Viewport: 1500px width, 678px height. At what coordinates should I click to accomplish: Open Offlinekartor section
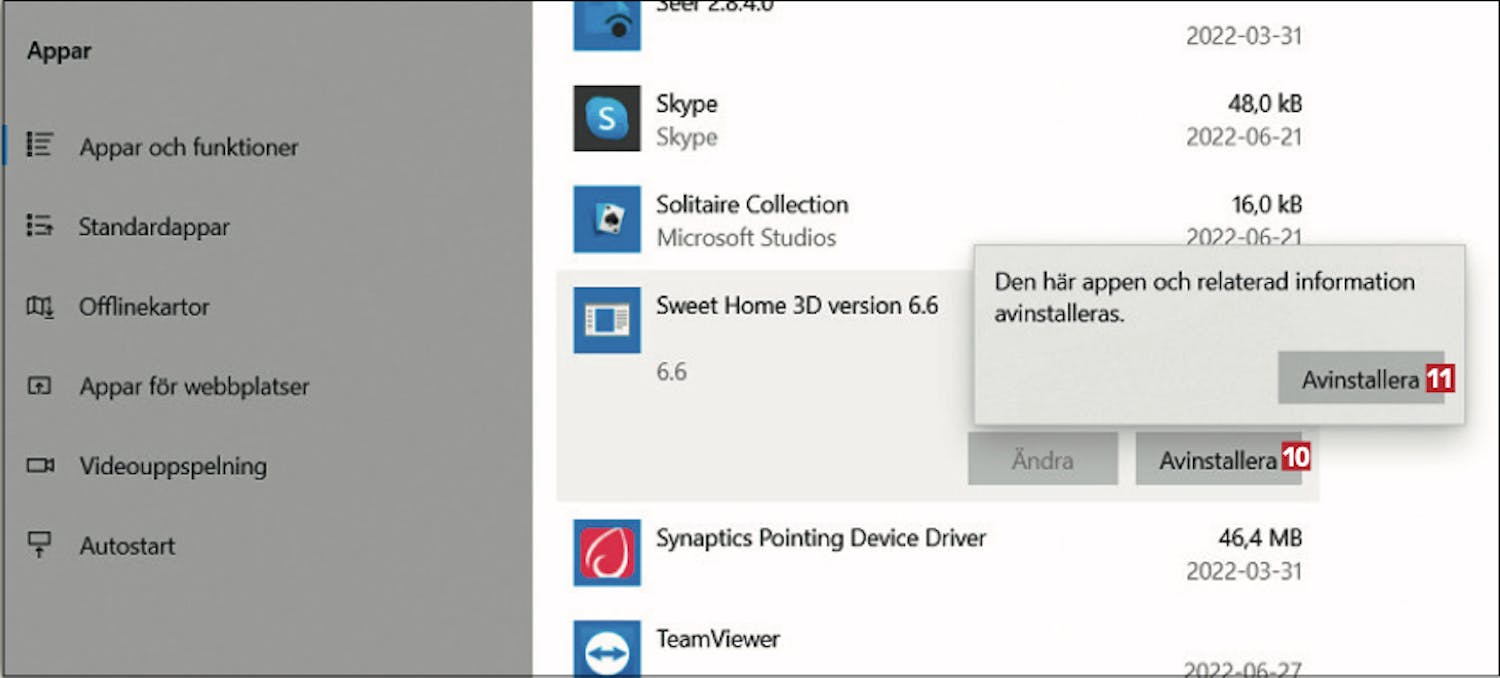tap(144, 306)
